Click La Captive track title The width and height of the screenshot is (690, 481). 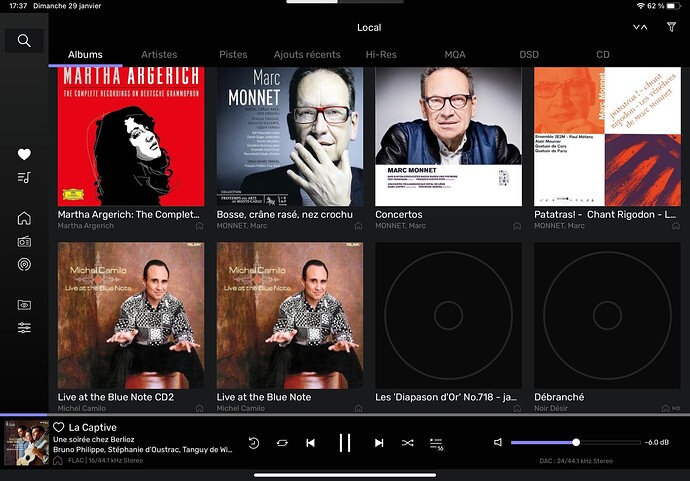(x=93, y=427)
